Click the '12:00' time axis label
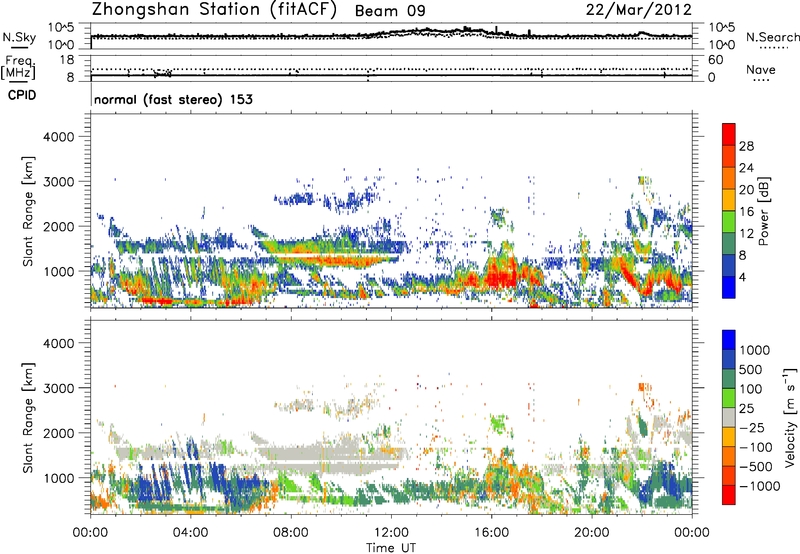Screen dimensions: 800x554 pos(391,533)
